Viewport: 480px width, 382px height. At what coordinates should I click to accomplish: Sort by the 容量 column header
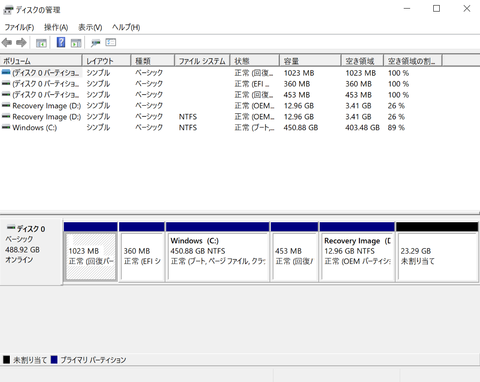[310, 61]
